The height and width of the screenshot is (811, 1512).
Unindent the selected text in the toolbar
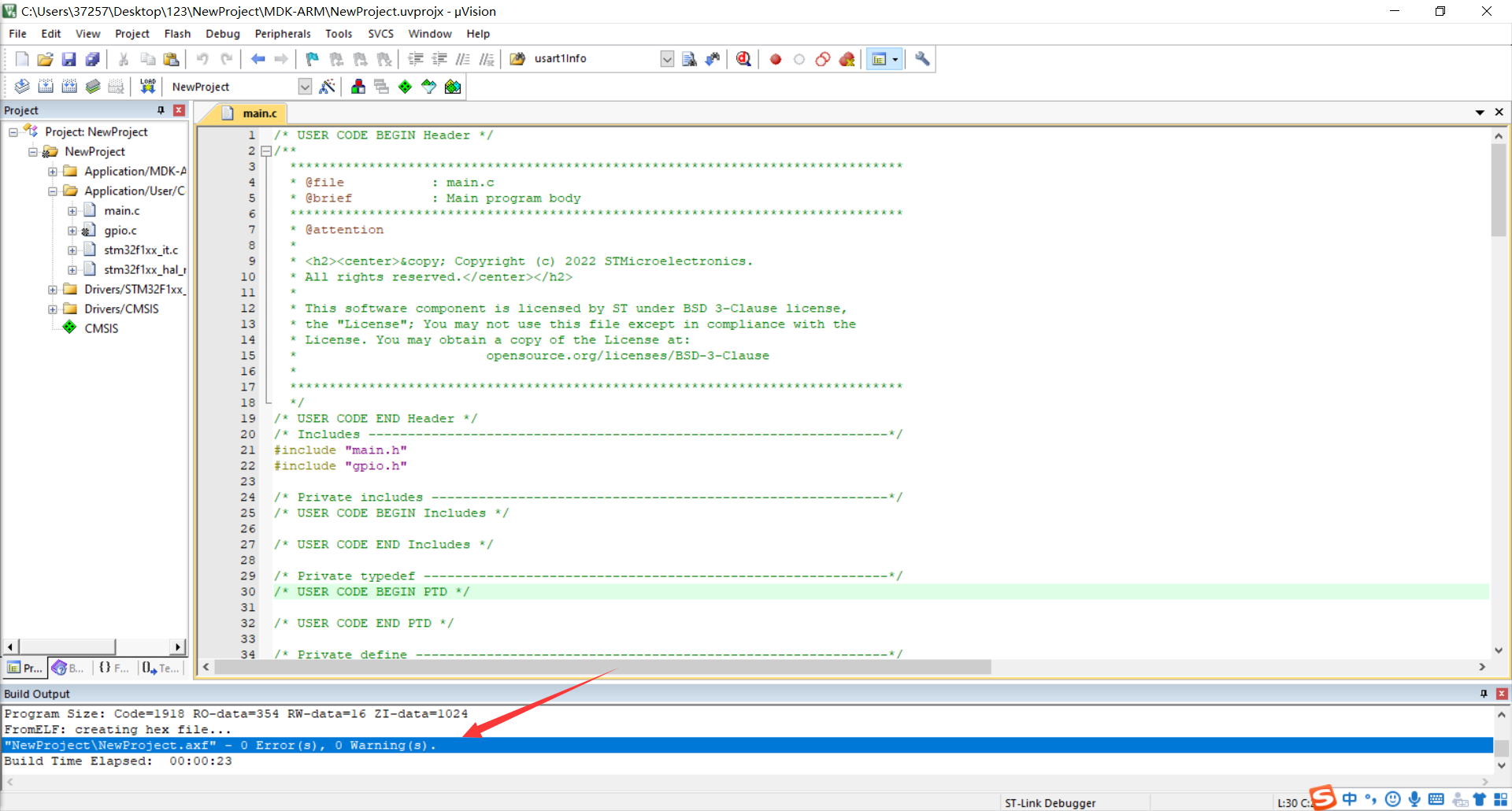(439, 59)
